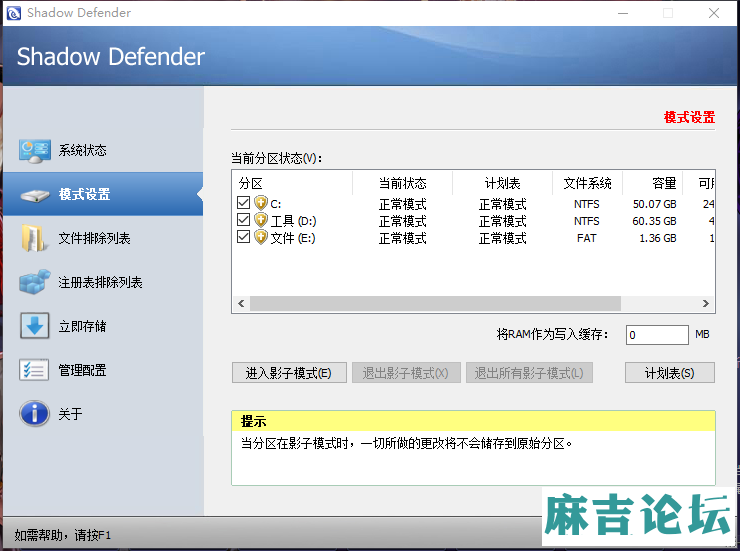Select the 1.36 GB capacity cell
The height and width of the screenshot is (551, 740).
point(657,238)
